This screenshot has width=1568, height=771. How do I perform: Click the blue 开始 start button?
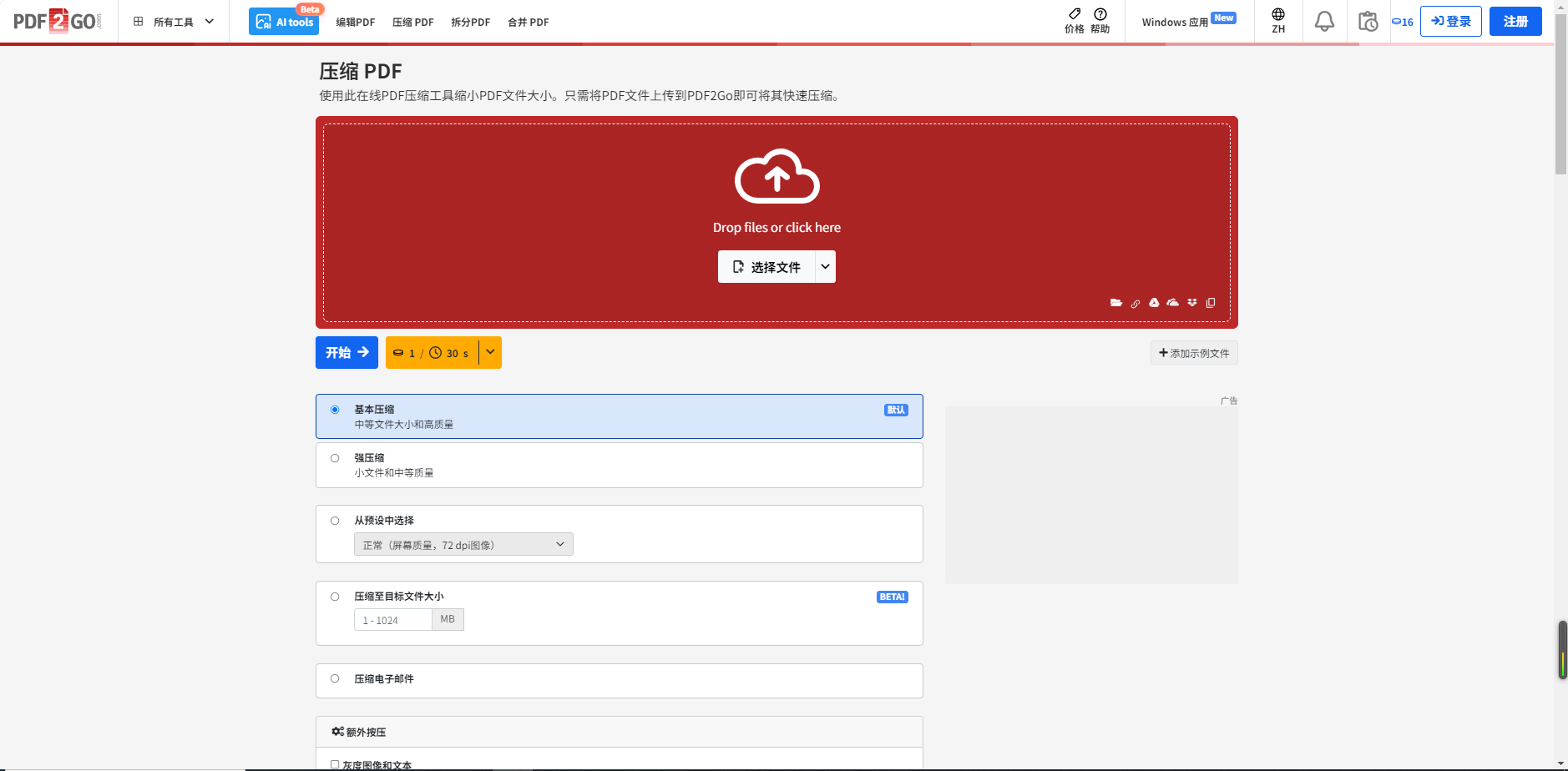pyautogui.click(x=346, y=353)
